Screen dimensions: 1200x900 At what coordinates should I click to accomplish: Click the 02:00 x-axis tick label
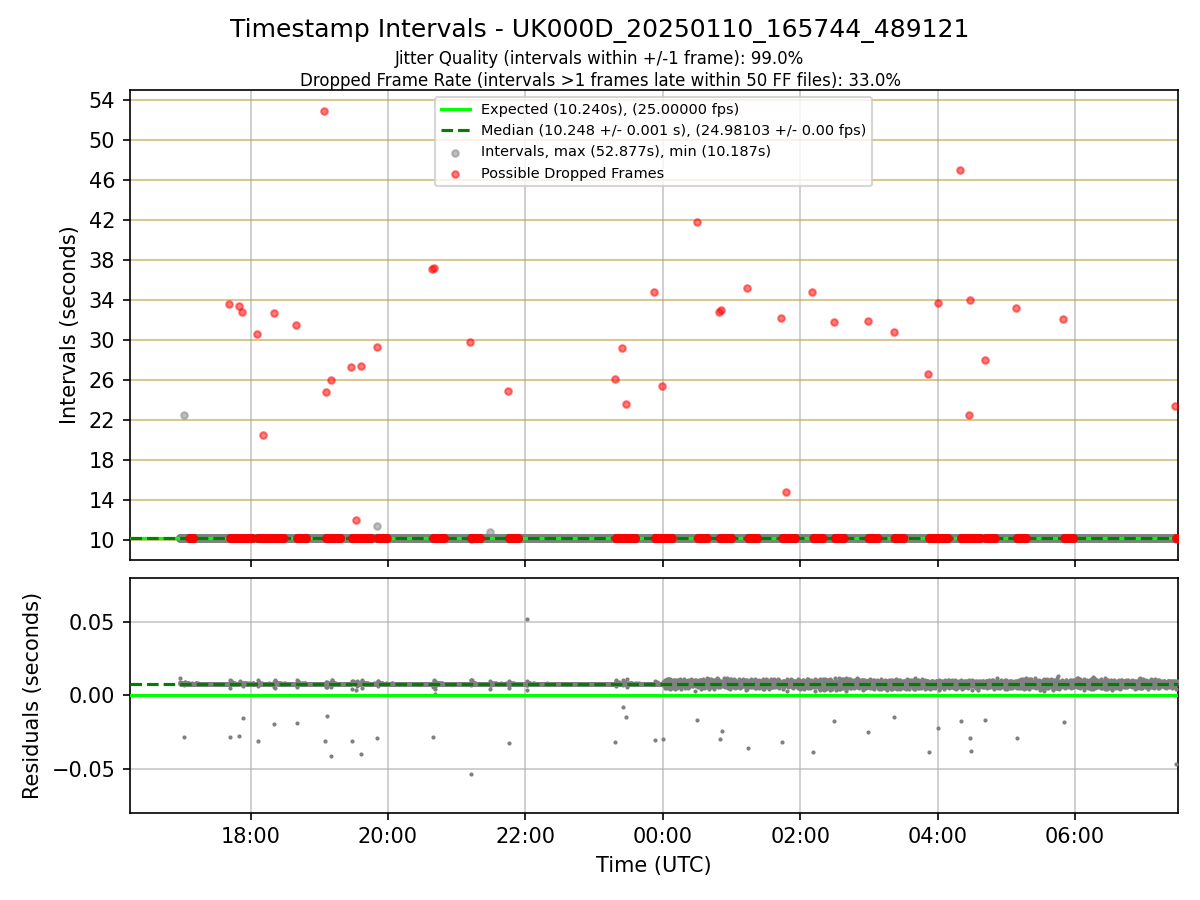pos(800,836)
